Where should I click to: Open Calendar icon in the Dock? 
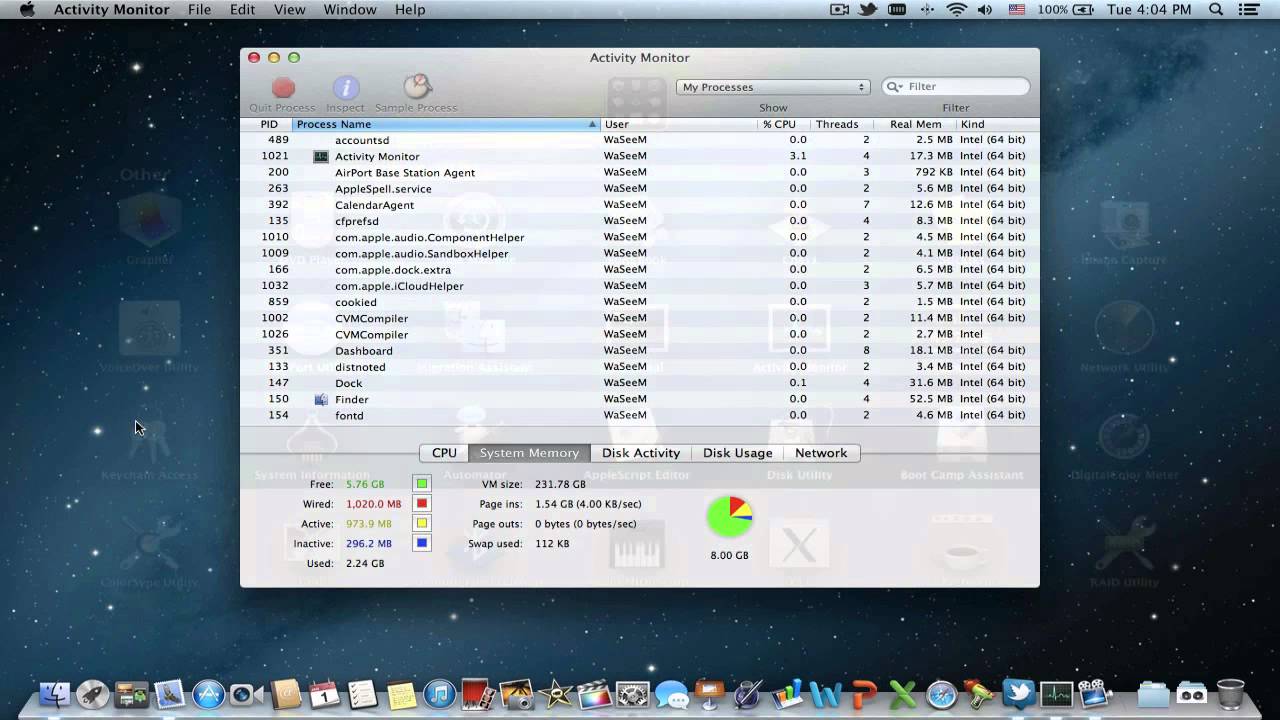coord(324,694)
